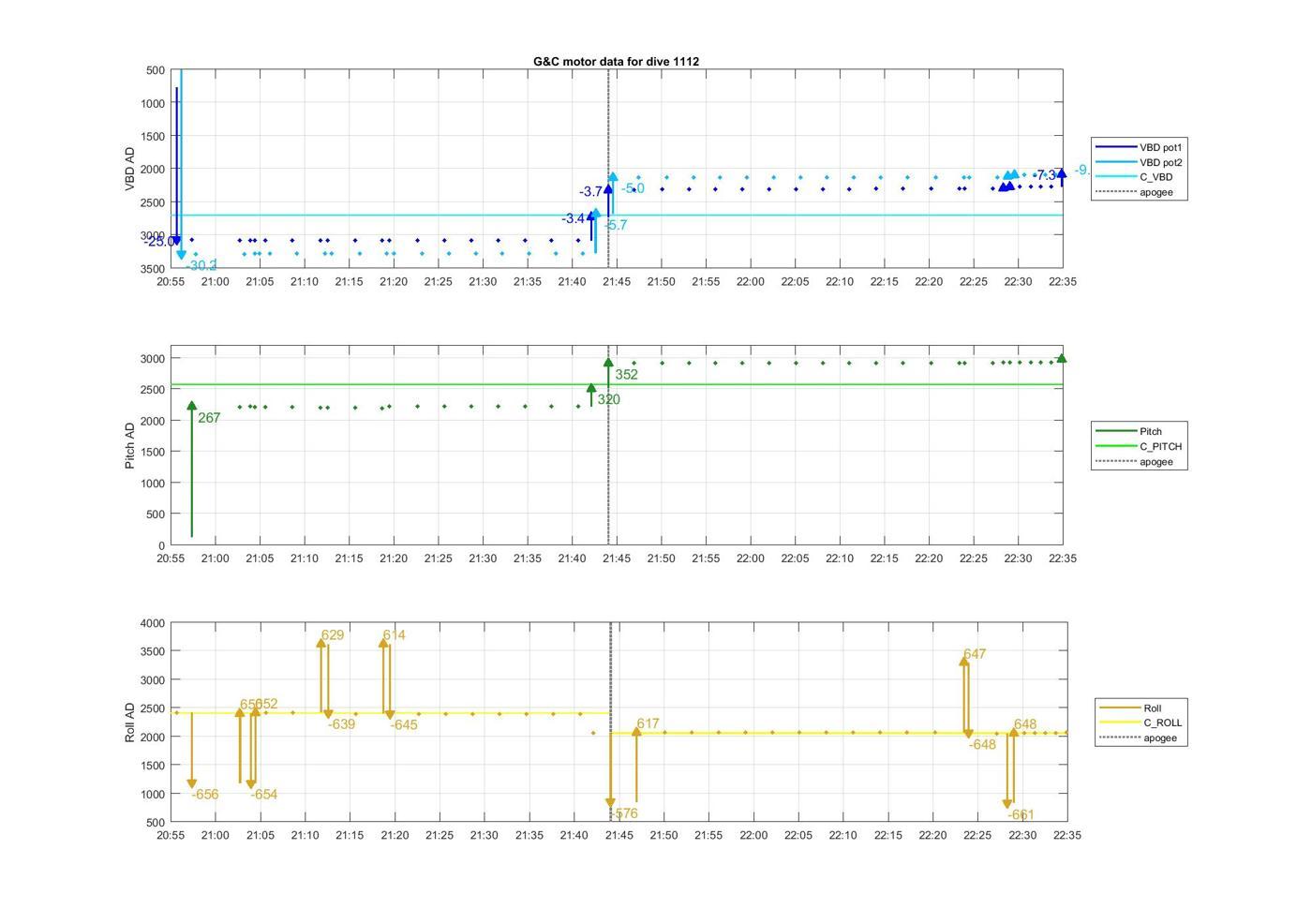The image size is (1312, 924).
Task: Click the dark blue arrowhead beside '-3.7'
Action: click(608, 188)
